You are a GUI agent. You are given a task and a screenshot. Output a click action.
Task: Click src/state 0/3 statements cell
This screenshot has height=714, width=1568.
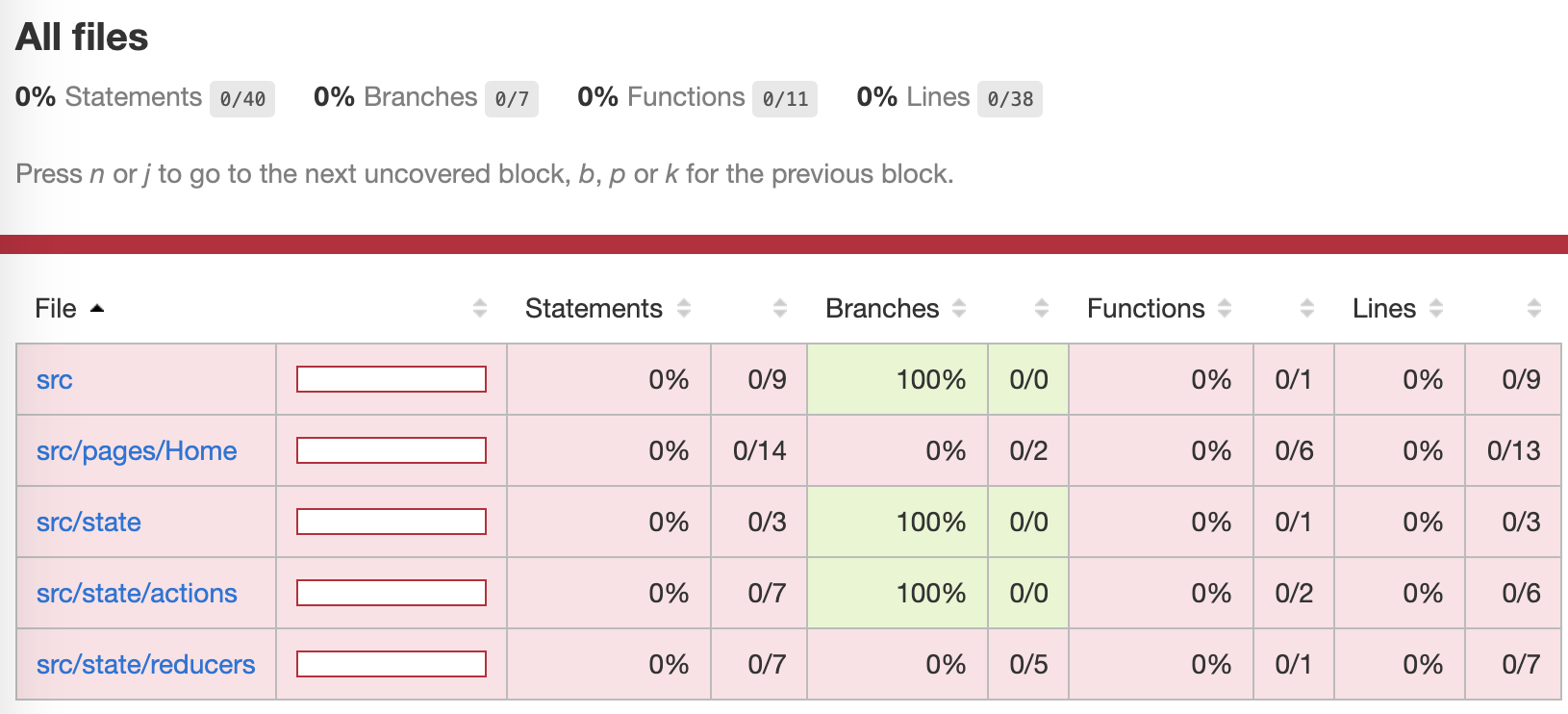pyautogui.click(x=759, y=522)
